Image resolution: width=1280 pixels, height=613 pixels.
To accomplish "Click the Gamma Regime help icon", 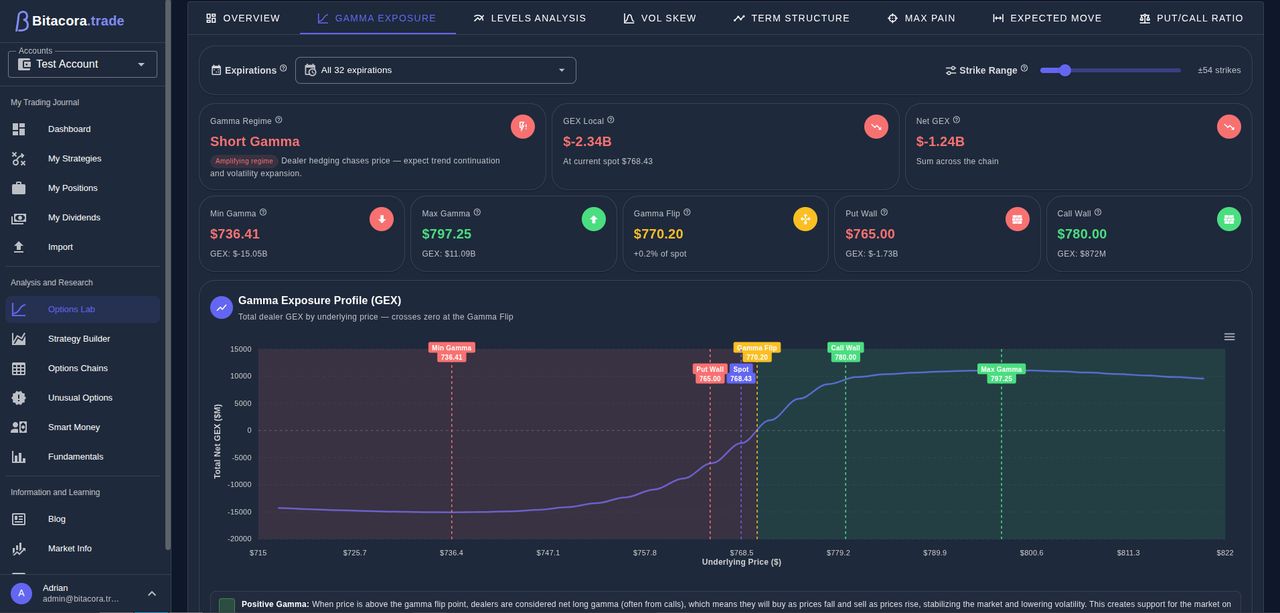I will tap(279, 120).
